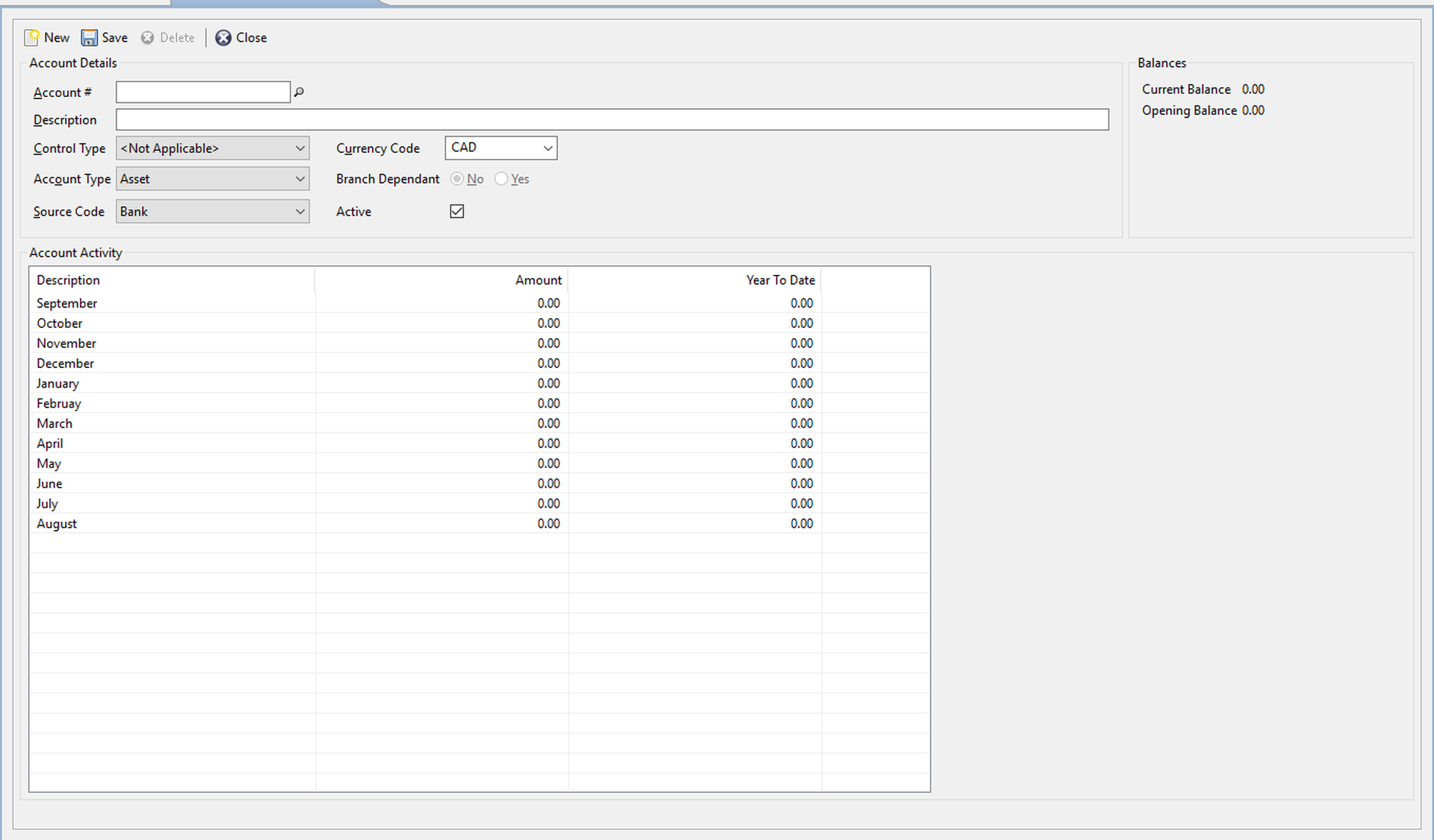Open the Source Code dropdown
Viewport: 1434px width, 840px height.
coord(213,211)
